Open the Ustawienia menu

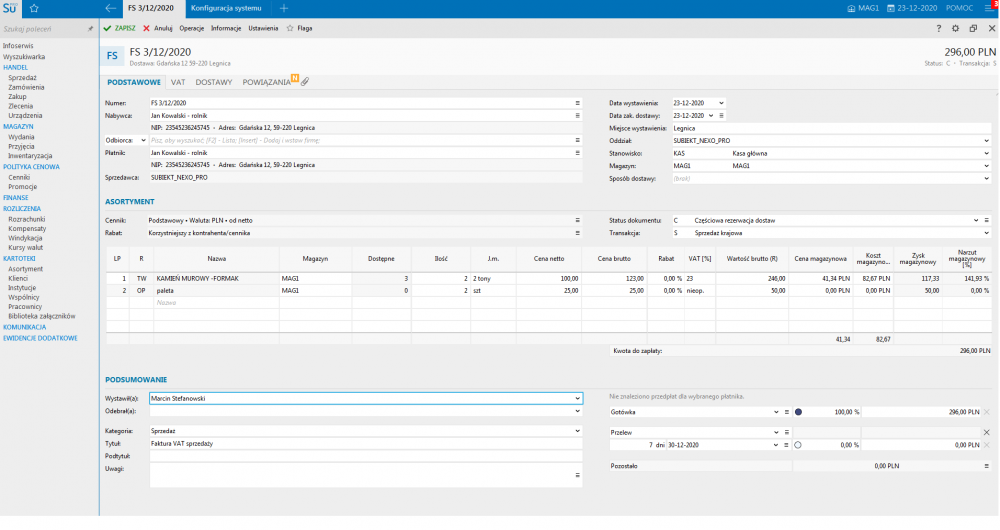263,28
